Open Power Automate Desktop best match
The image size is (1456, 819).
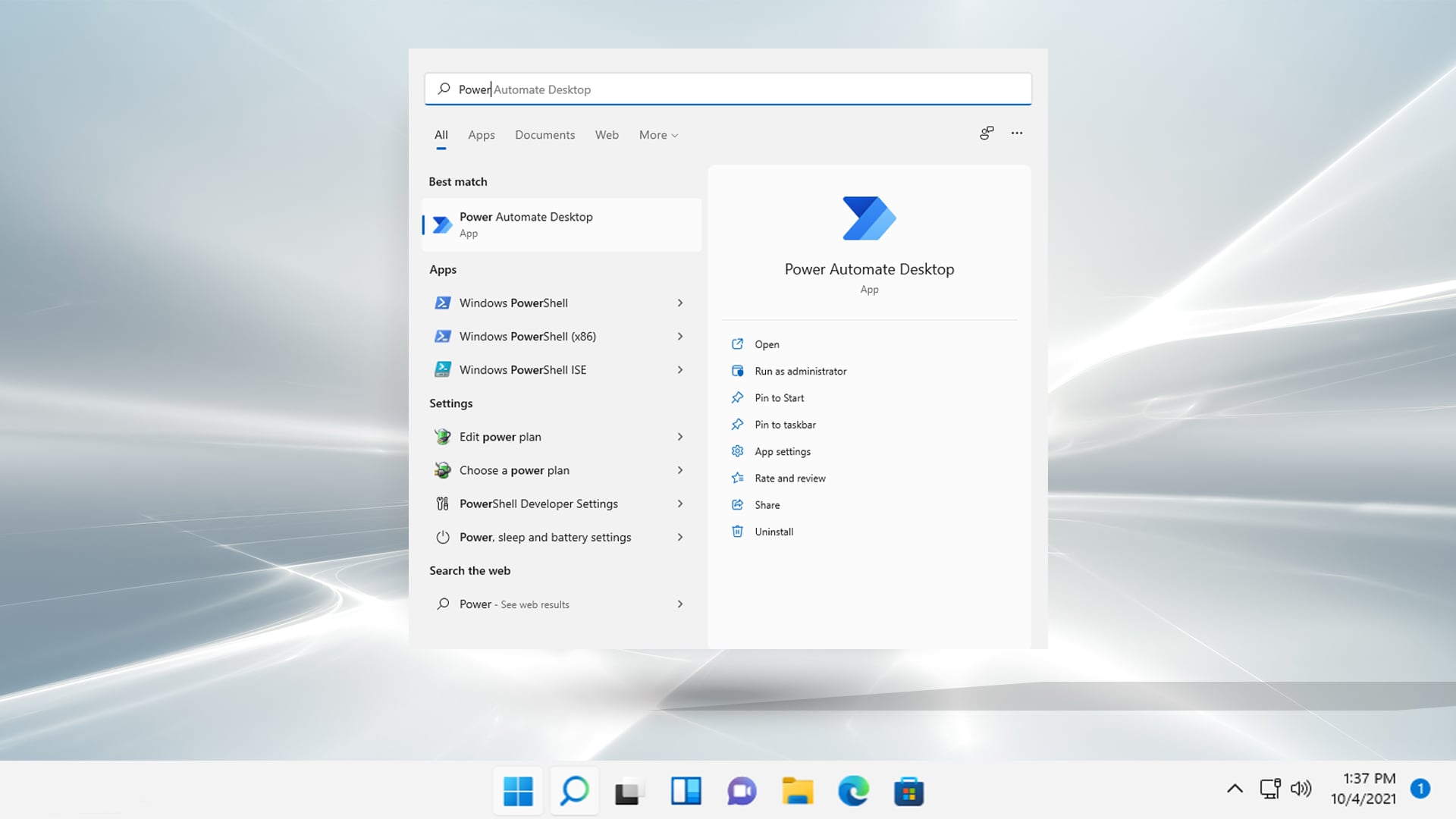tap(561, 224)
